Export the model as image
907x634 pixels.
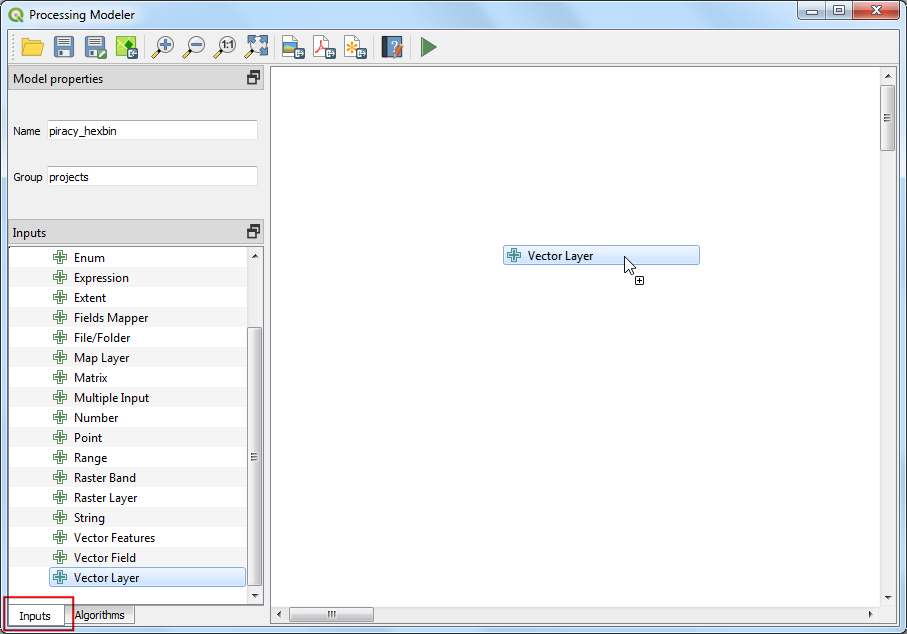click(x=292, y=47)
